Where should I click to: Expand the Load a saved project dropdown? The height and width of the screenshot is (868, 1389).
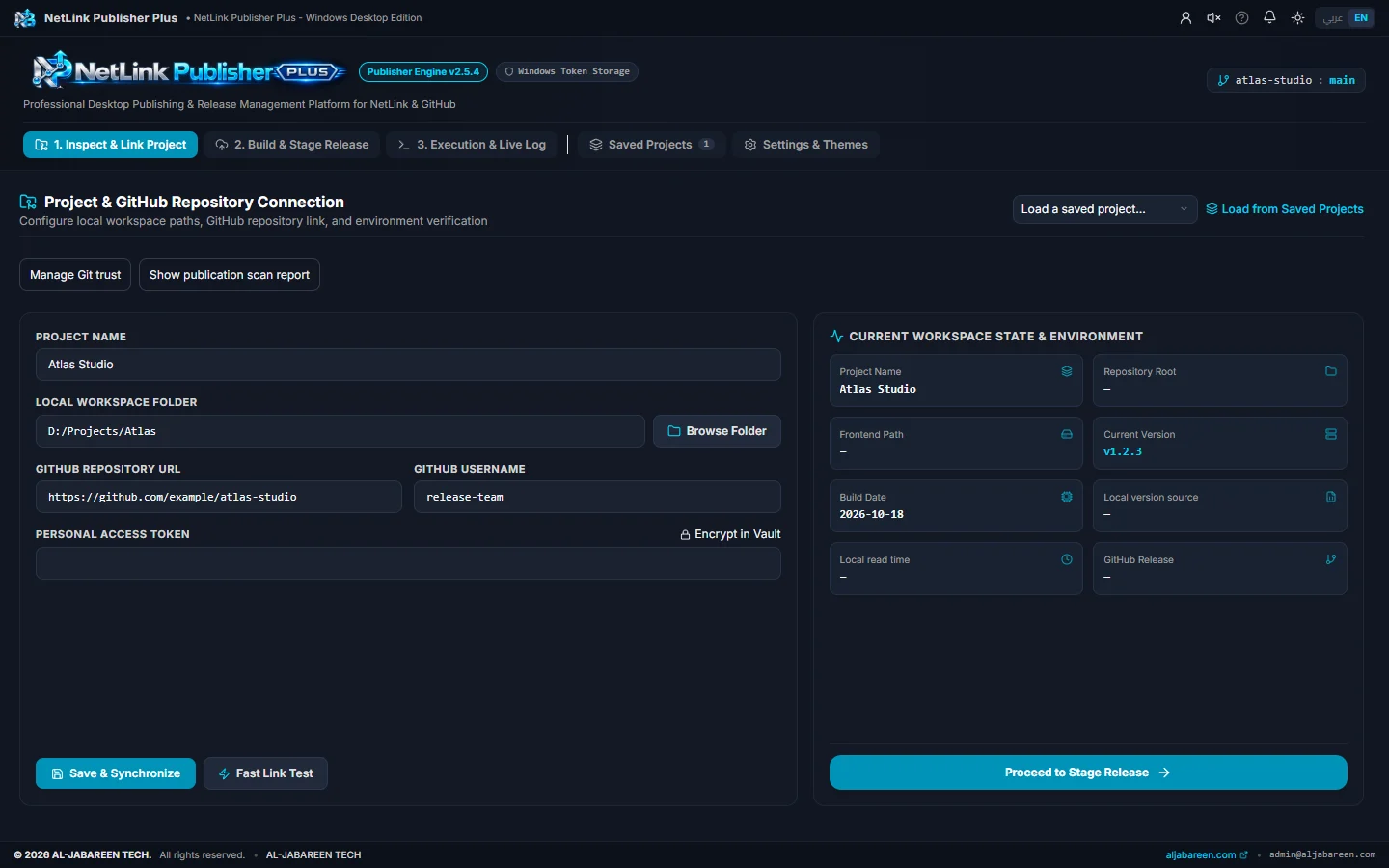coord(1104,209)
